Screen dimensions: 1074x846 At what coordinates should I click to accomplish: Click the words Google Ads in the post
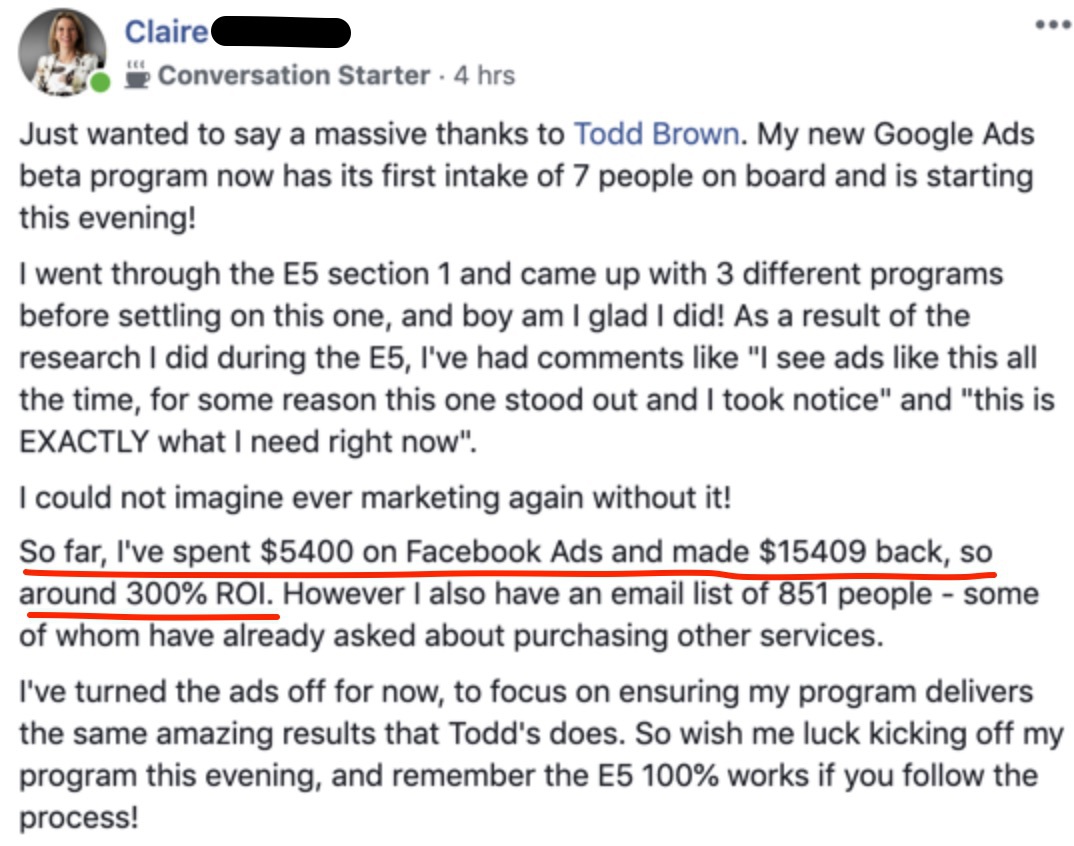click(953, 134)
